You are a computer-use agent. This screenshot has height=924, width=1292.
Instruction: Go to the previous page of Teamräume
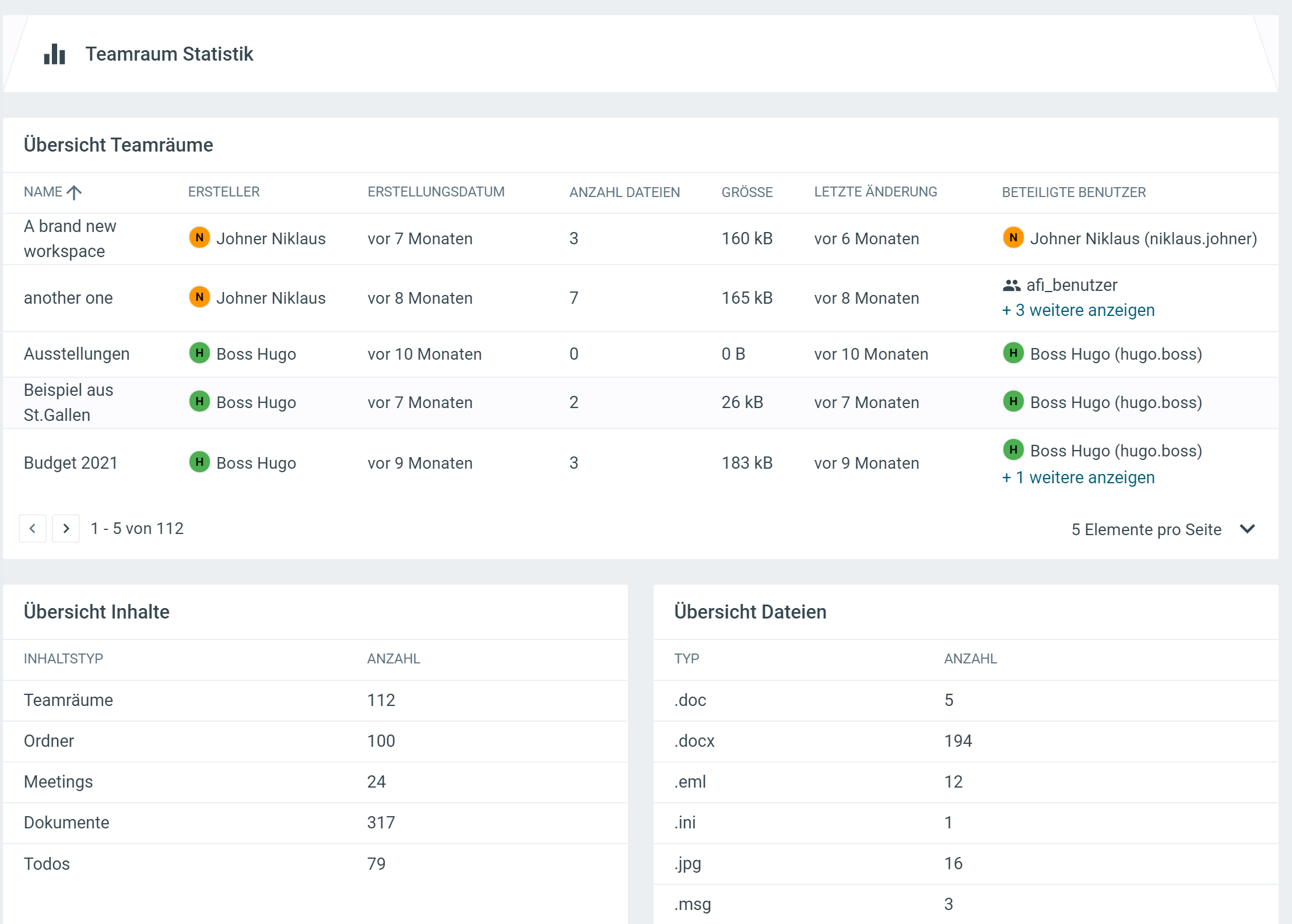[x=33, y=529]
